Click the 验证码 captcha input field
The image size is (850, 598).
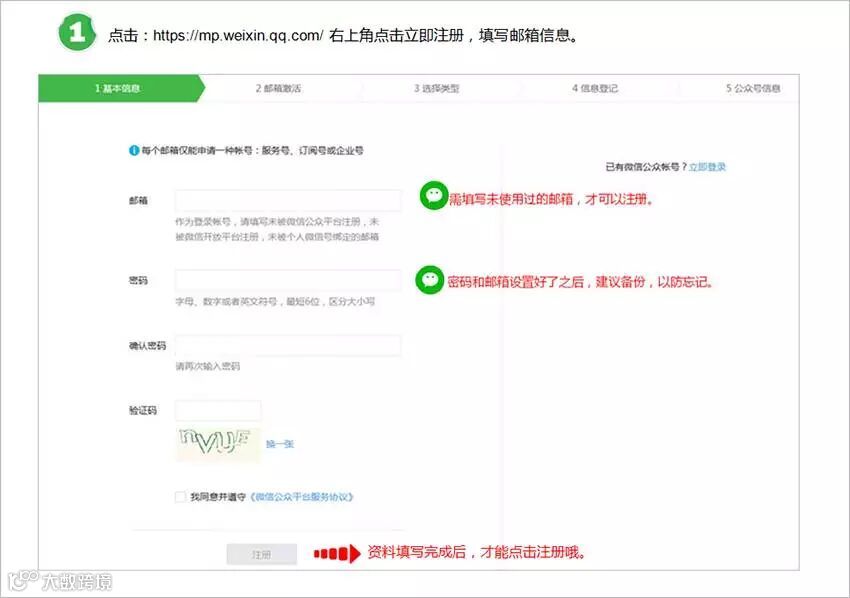pyautogui.click(x=218, y=410)
